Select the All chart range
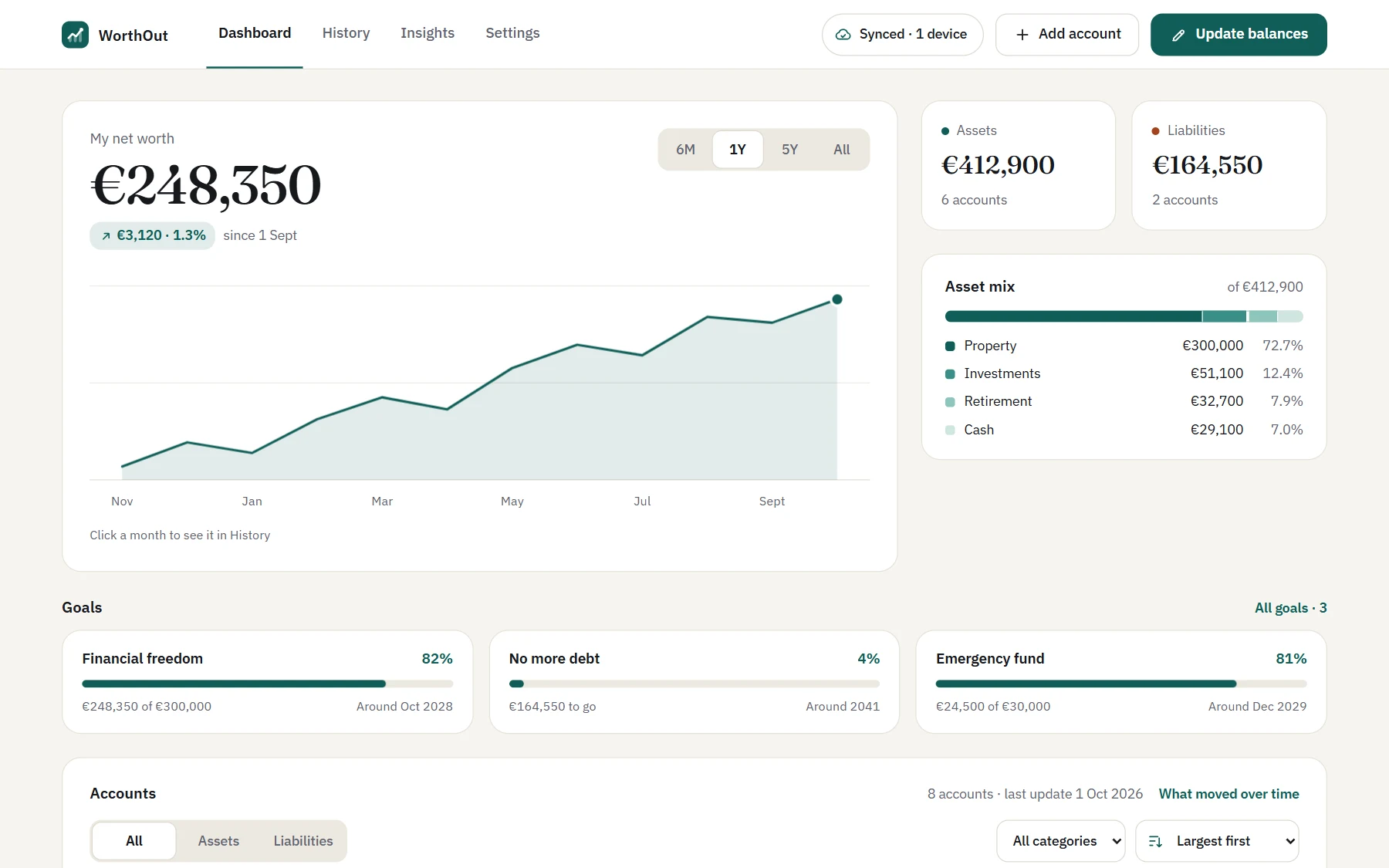Screen dimensions: 1389x868 (842, 150)
